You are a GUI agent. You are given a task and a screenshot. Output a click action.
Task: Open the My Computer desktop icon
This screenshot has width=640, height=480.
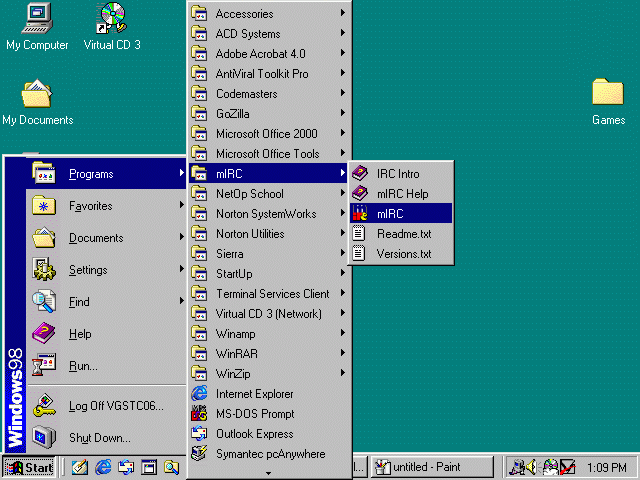(37, 27)
